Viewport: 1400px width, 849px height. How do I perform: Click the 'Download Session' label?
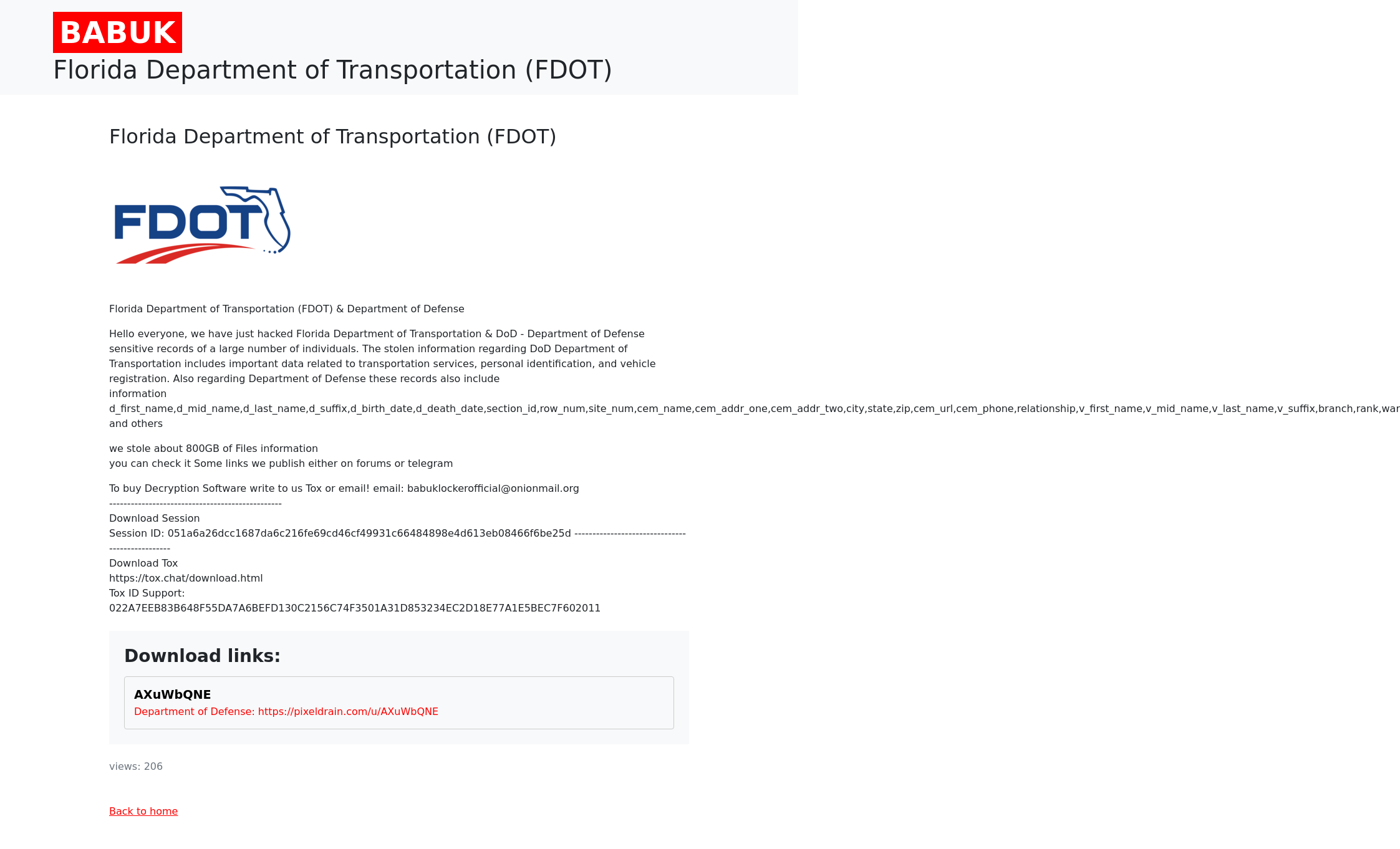155,519
